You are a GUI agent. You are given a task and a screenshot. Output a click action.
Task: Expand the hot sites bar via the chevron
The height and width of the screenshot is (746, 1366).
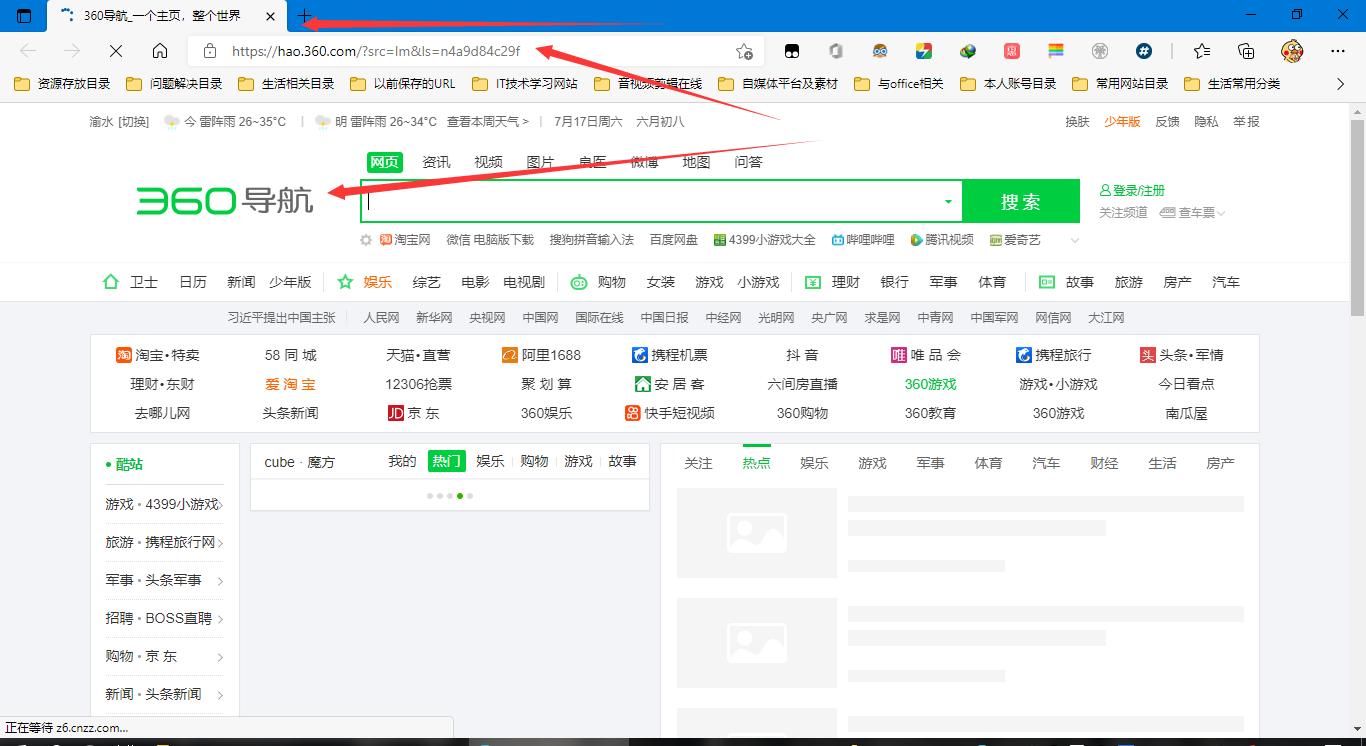point(1073,239)
